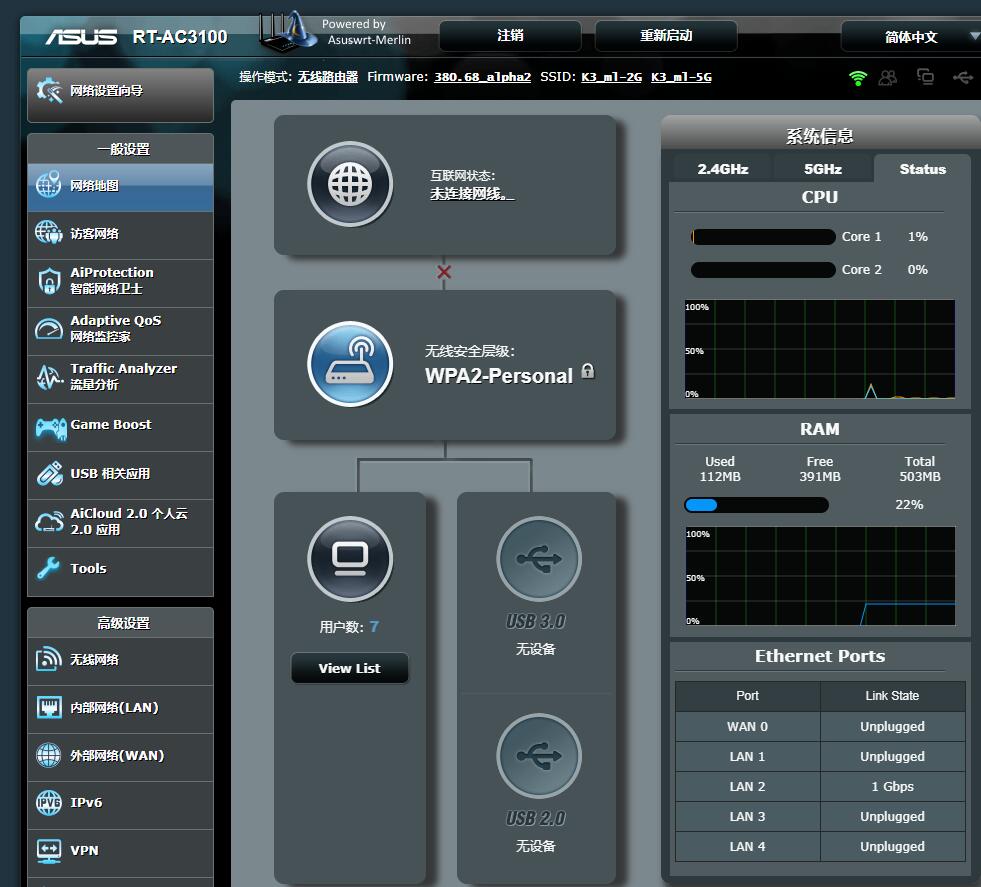Click the internet status globe icon
Screen dimensions: 981x887
pos(350,184)
